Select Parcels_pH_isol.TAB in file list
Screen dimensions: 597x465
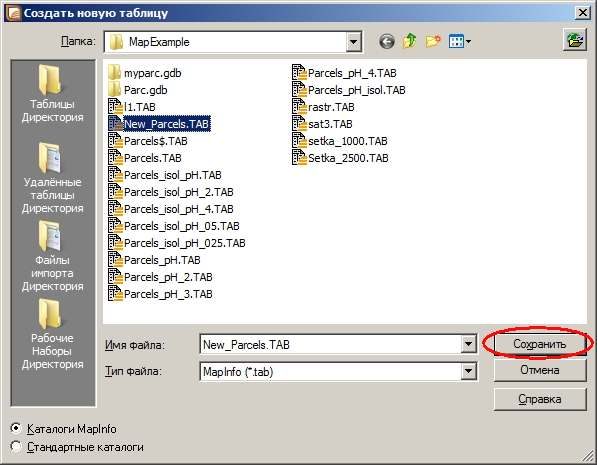click(349, 90)
